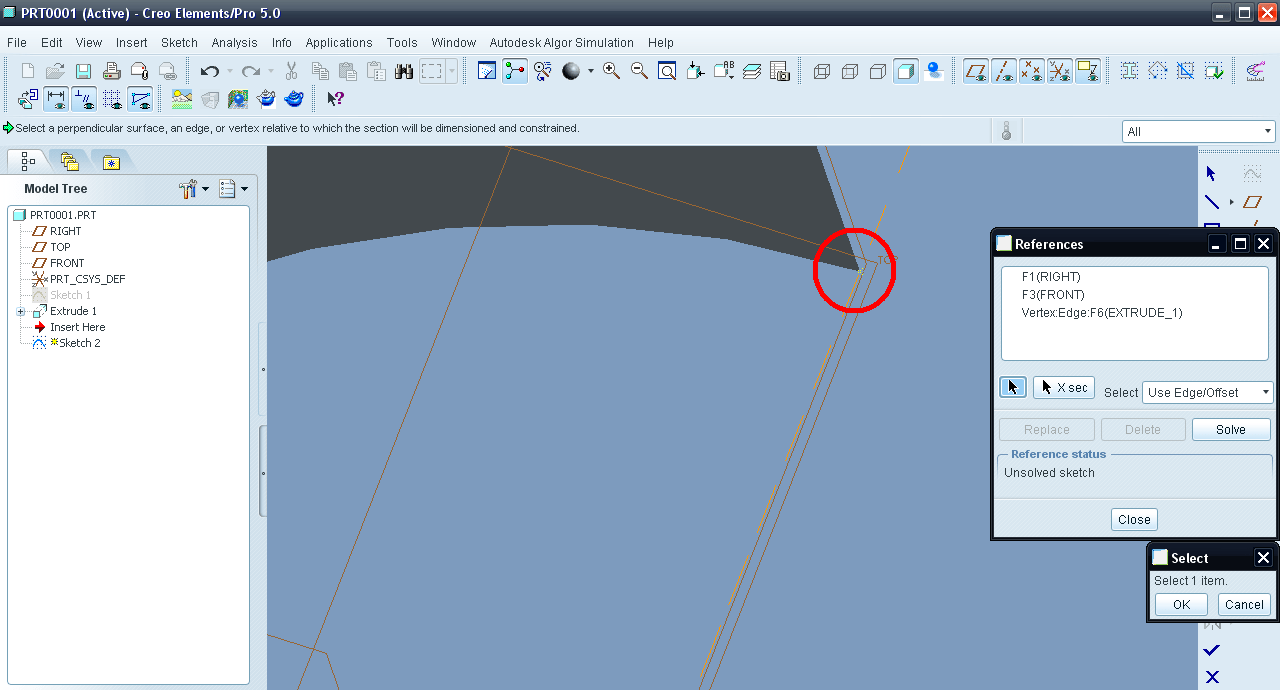Select PRT_CSYS_DEF in Model Tree

pyautogui.click(x=88, y=279)
